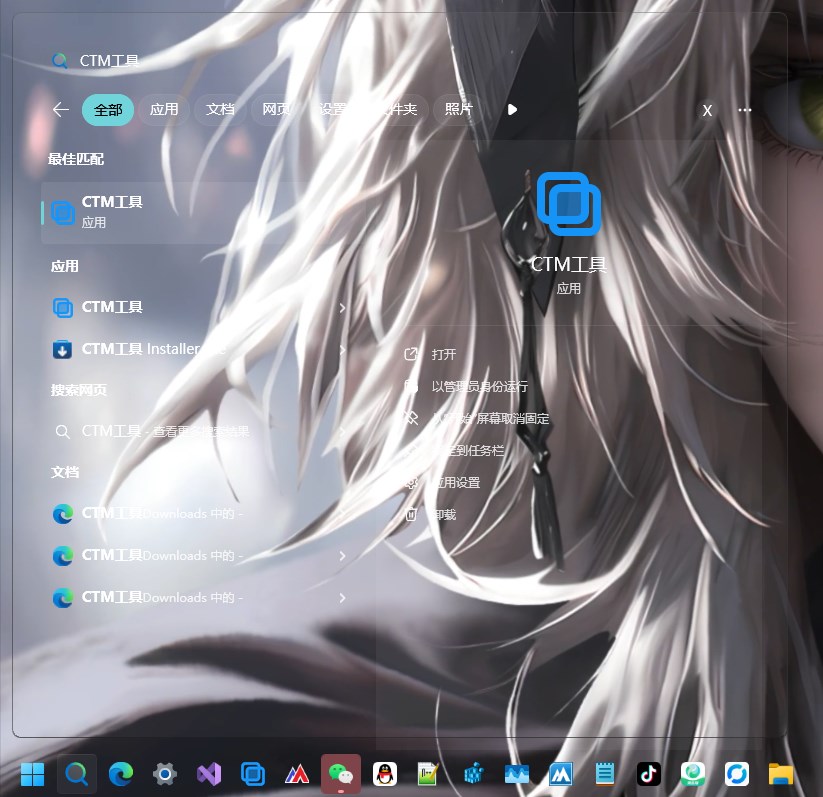The width and height of the screenshot is (823, 797).
Task: Open the green globe browser taskbar icon
Action: pyautogui.click(x=693, y=774)
